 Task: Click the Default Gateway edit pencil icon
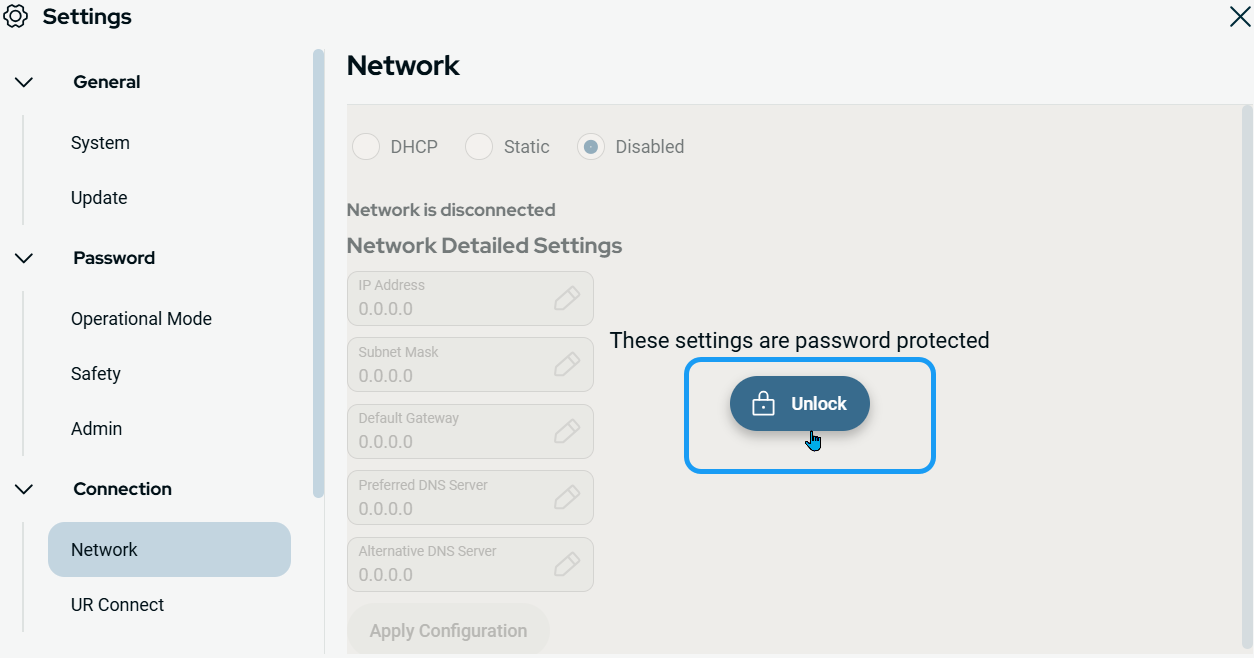tap(567, 431)
